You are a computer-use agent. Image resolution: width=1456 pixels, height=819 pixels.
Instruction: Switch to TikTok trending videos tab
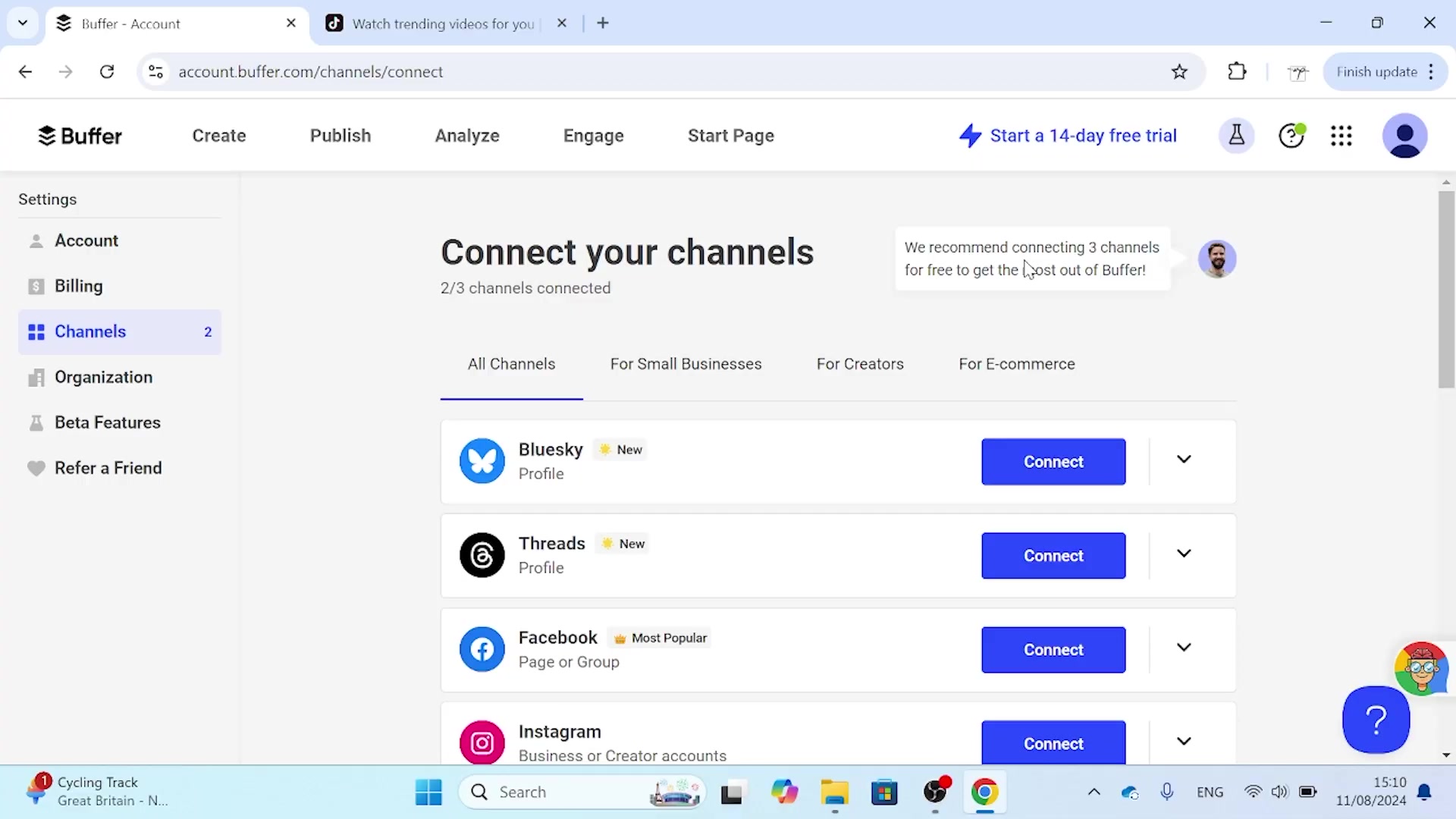[x=444, y=24]
